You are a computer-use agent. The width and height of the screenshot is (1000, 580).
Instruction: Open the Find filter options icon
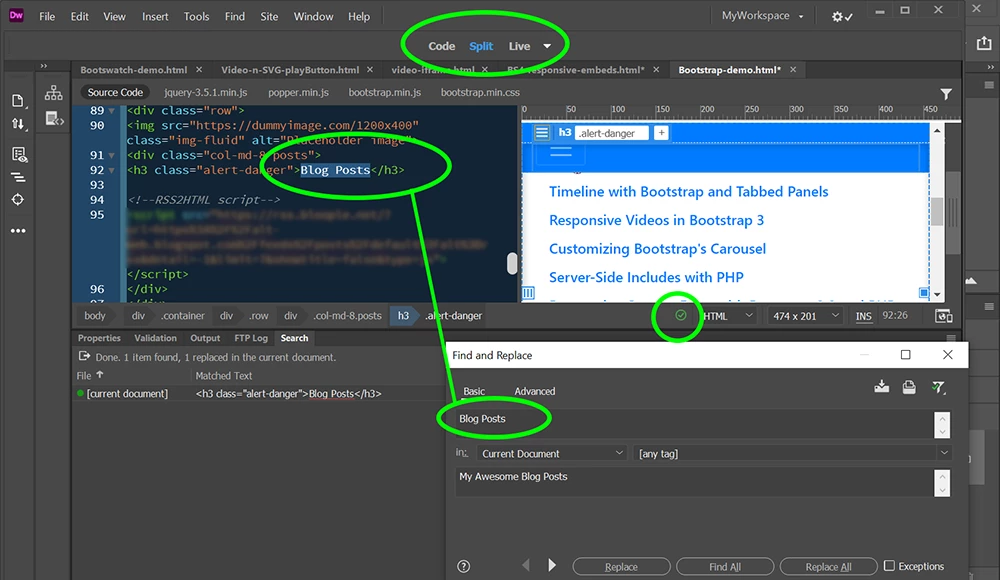[x=938, y=387]
